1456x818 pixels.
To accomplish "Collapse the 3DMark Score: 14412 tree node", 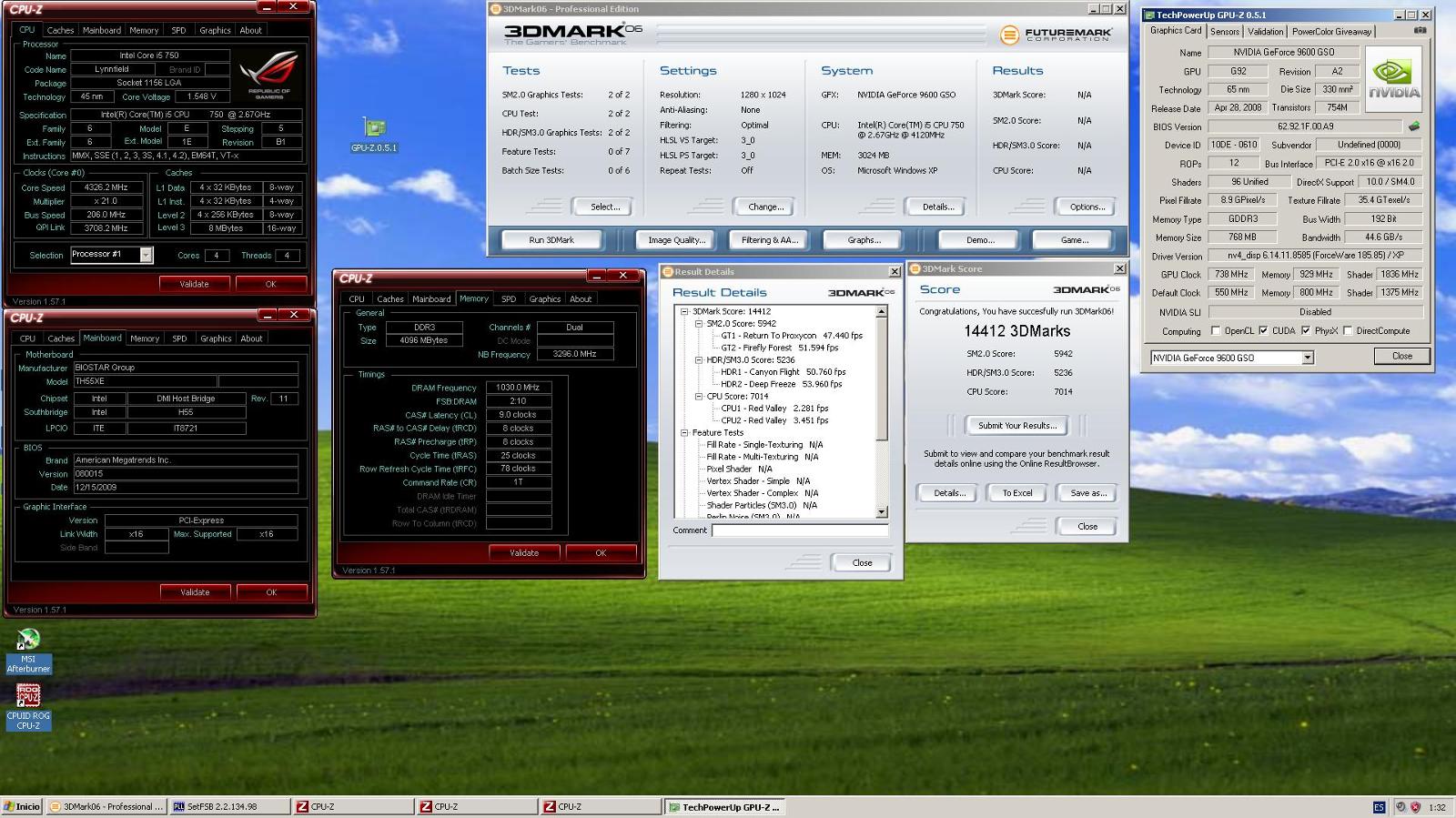I will (684, 311).
